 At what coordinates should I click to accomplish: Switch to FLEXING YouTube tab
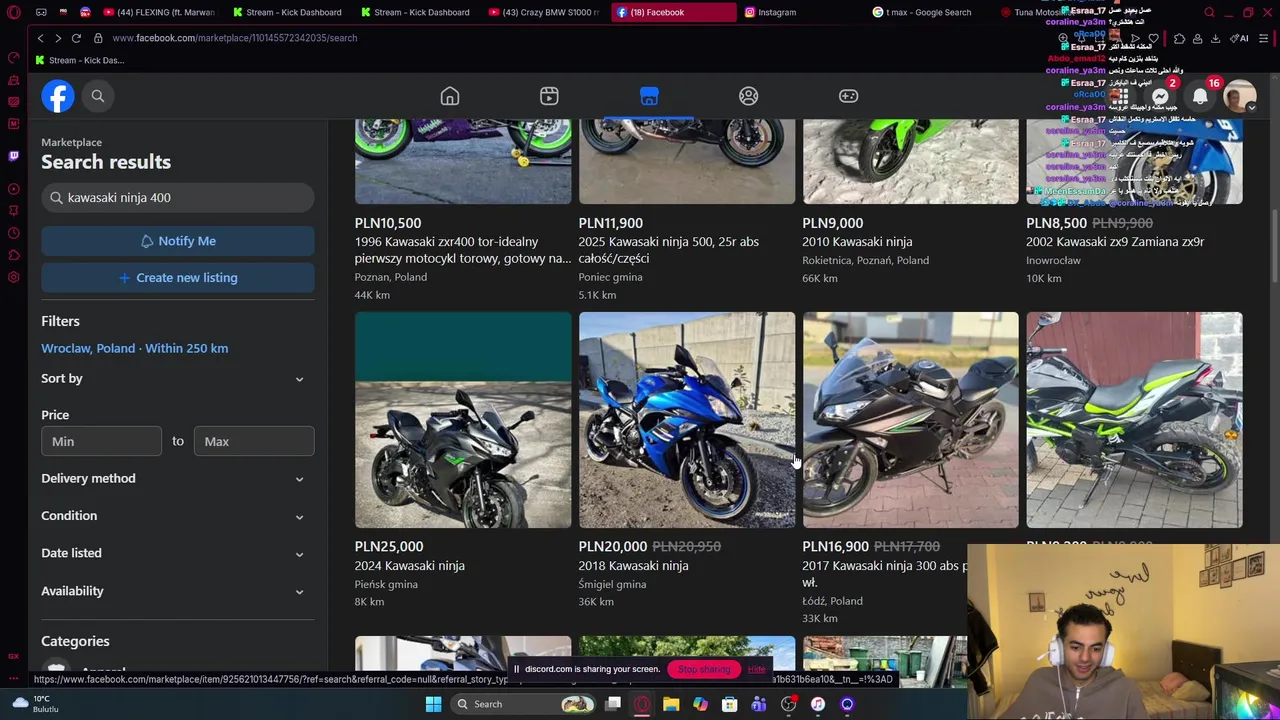162,12
